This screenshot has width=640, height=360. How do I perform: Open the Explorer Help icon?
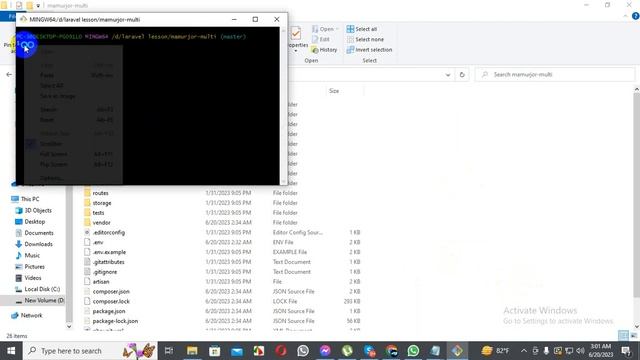pos(635,16)
